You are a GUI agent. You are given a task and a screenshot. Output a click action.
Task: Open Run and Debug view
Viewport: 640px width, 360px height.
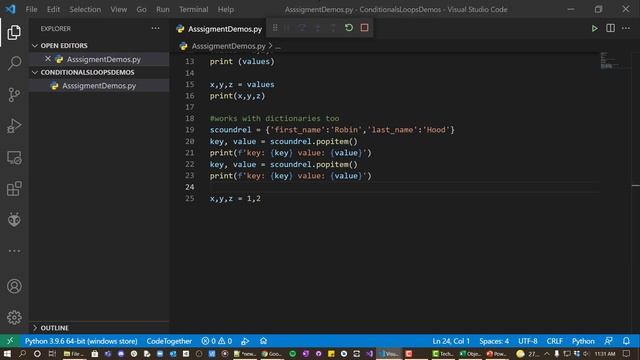14,126
